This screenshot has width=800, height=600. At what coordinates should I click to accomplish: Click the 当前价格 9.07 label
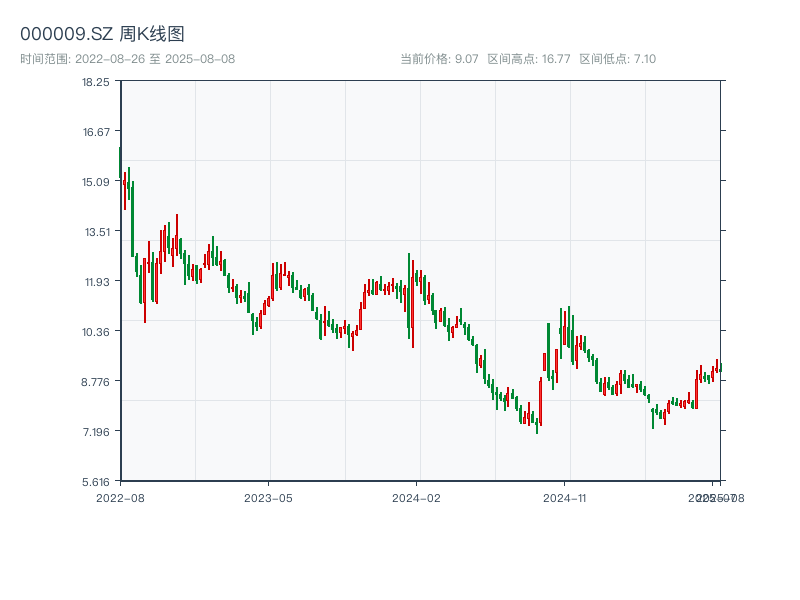click(438, 59)
